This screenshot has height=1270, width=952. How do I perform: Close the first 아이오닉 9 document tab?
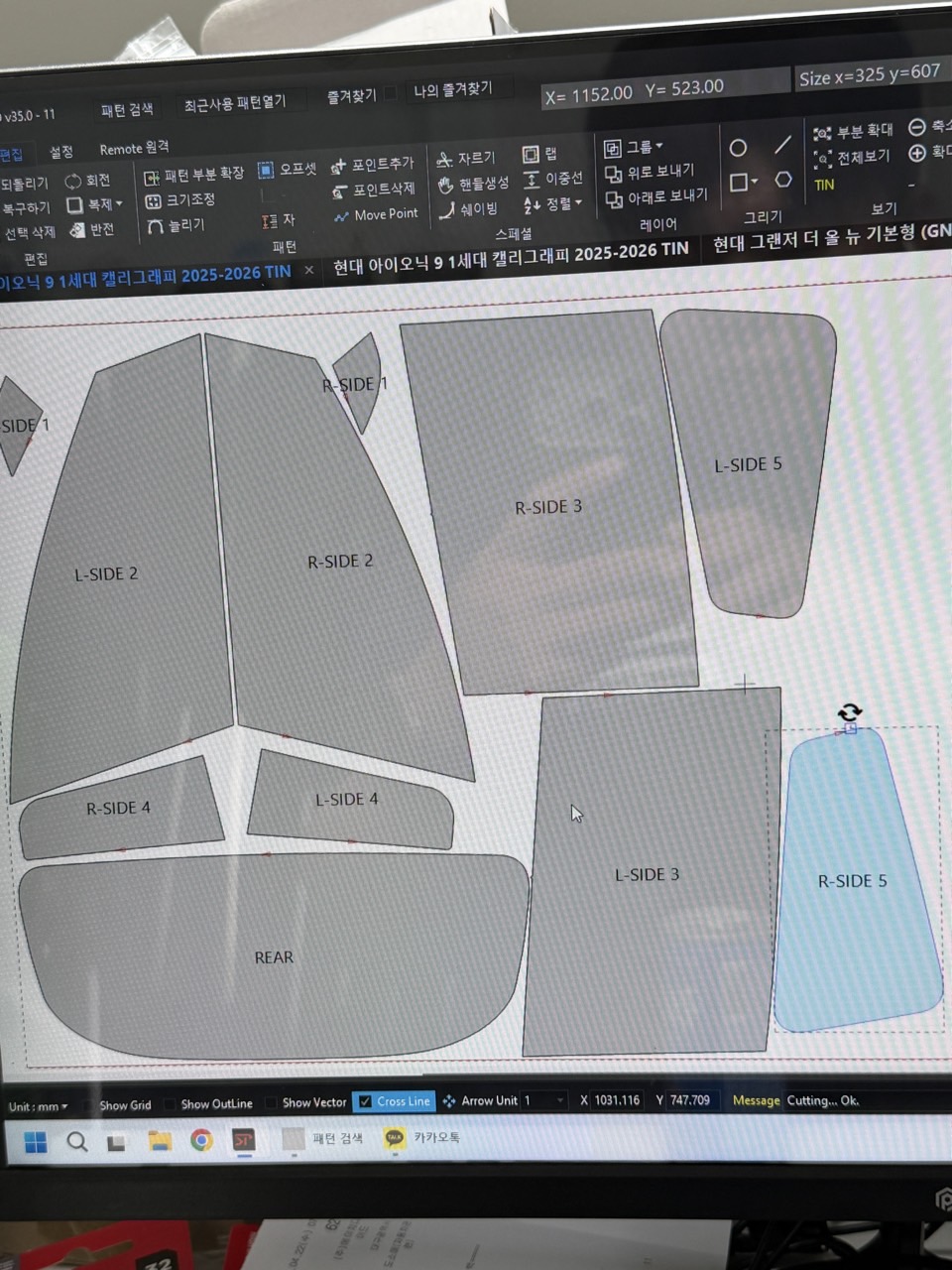pyautogui.click(x=309, y=270)
